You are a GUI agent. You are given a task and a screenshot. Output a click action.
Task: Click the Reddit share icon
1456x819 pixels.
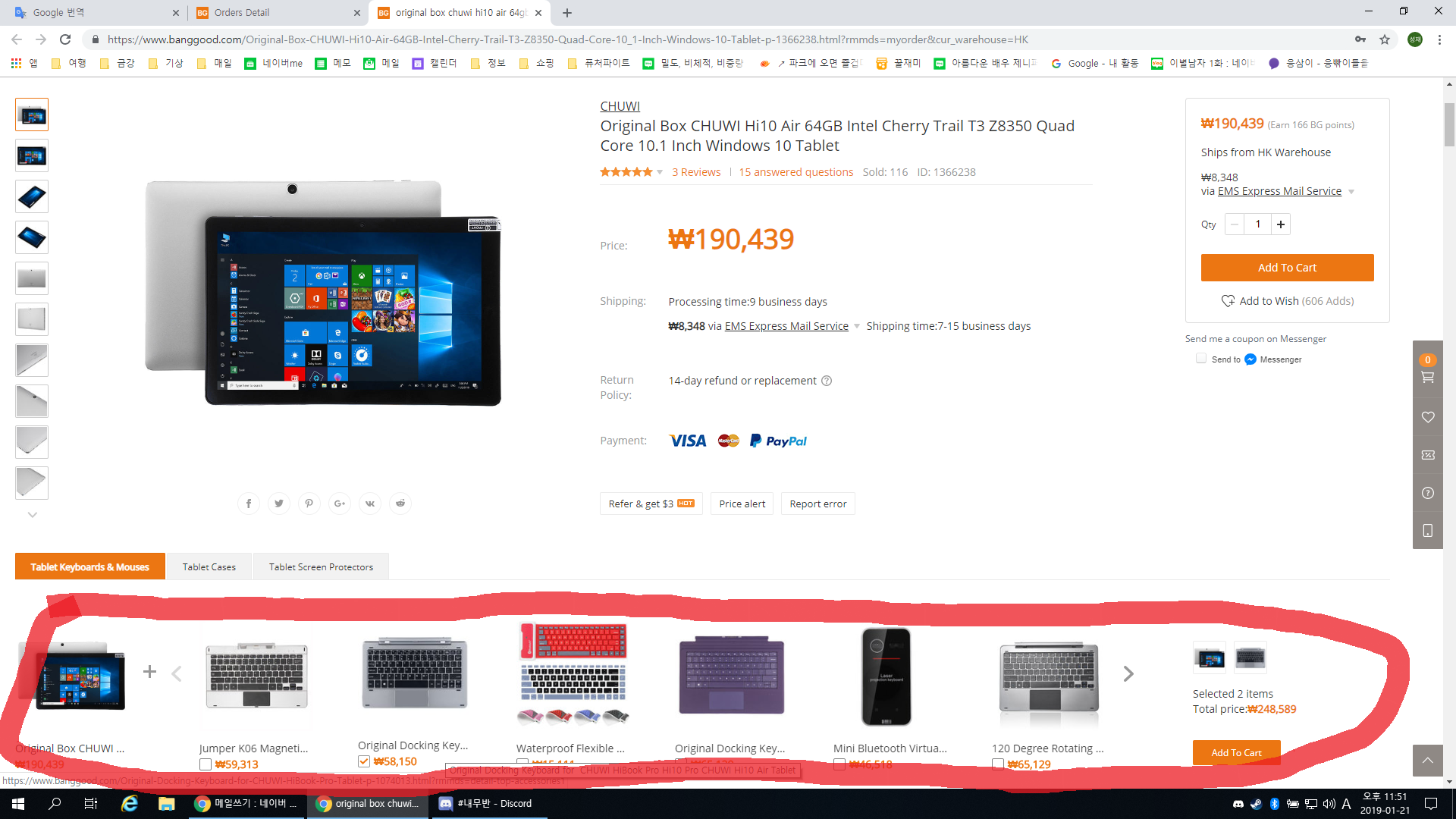pyautogui.click(x=400, y=504)
